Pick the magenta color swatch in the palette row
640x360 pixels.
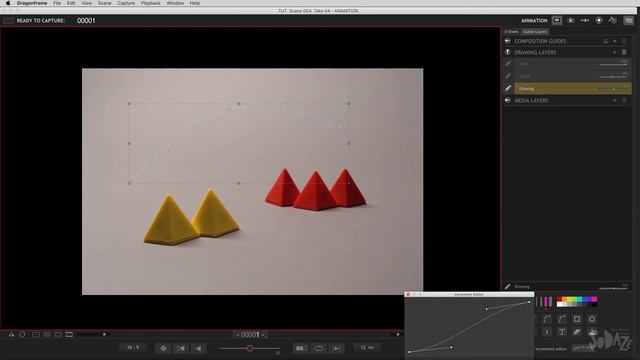click(594, 300)
